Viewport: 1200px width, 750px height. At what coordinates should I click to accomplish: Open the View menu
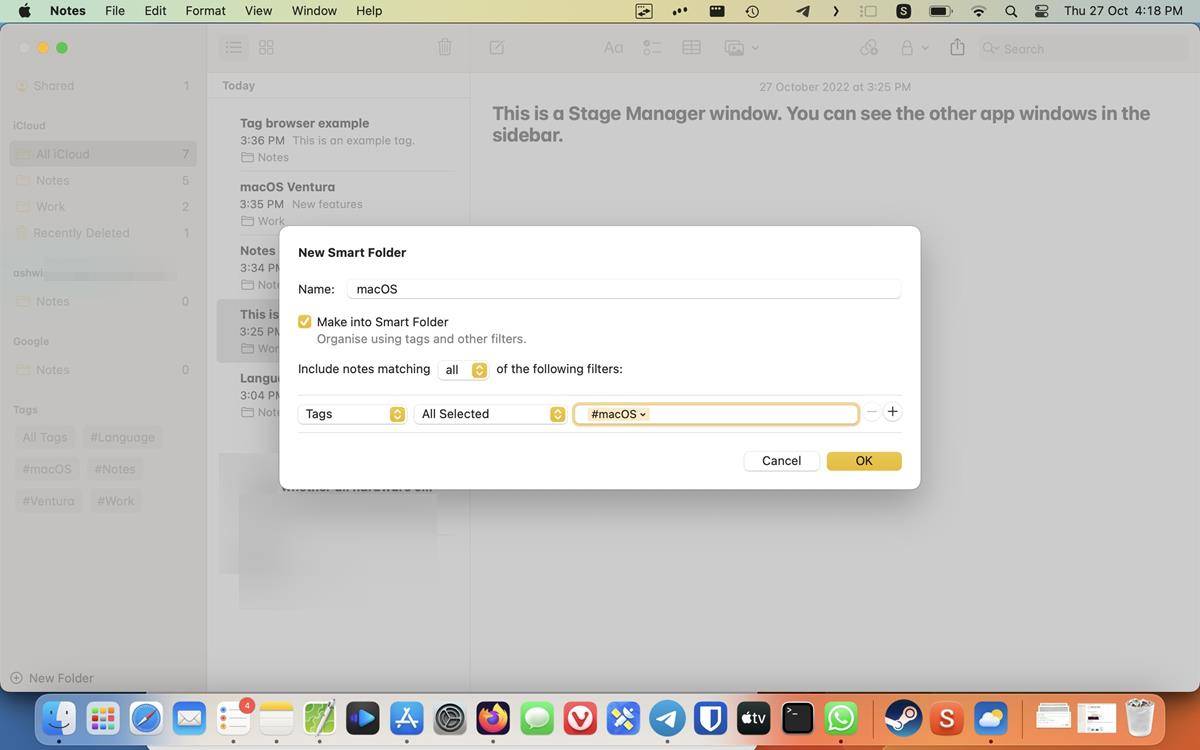pyautogui.click(x=257, y=11)
